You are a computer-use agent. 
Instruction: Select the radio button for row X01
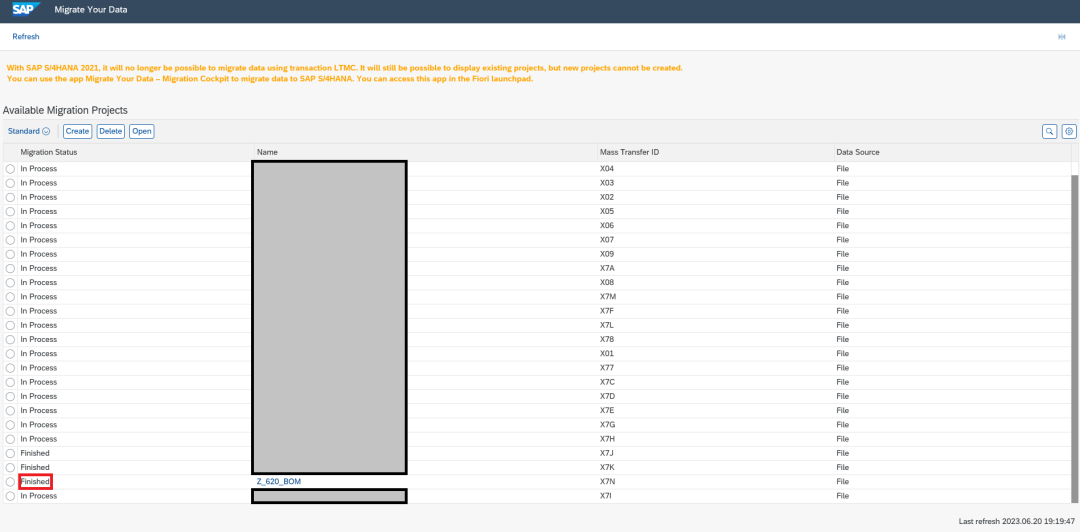10,354
